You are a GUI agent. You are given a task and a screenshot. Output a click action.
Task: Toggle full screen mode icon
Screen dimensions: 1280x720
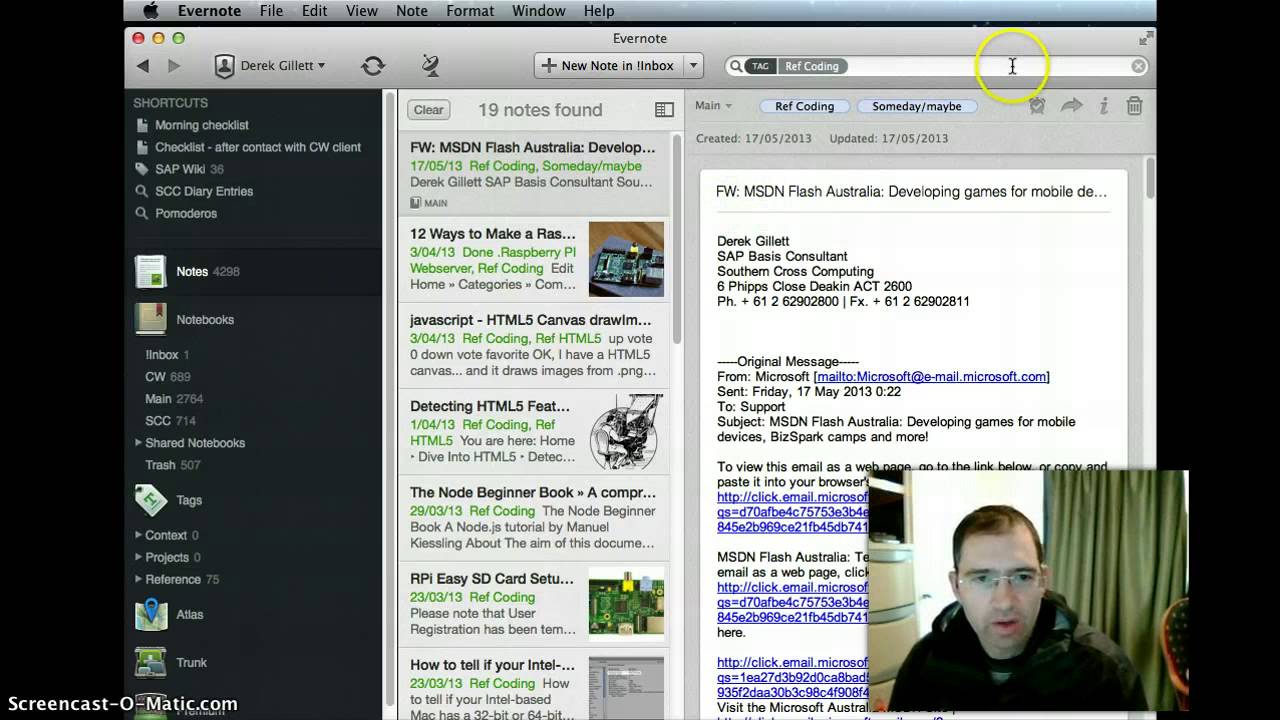(x=1145, y=38)
